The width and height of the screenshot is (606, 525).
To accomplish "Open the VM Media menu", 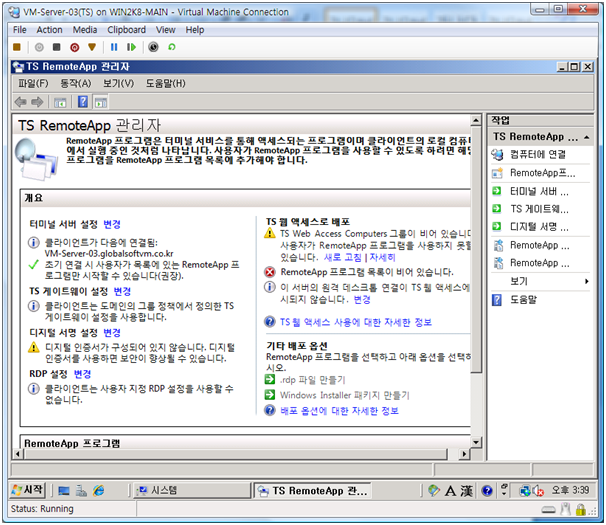I will coord(85,30).
